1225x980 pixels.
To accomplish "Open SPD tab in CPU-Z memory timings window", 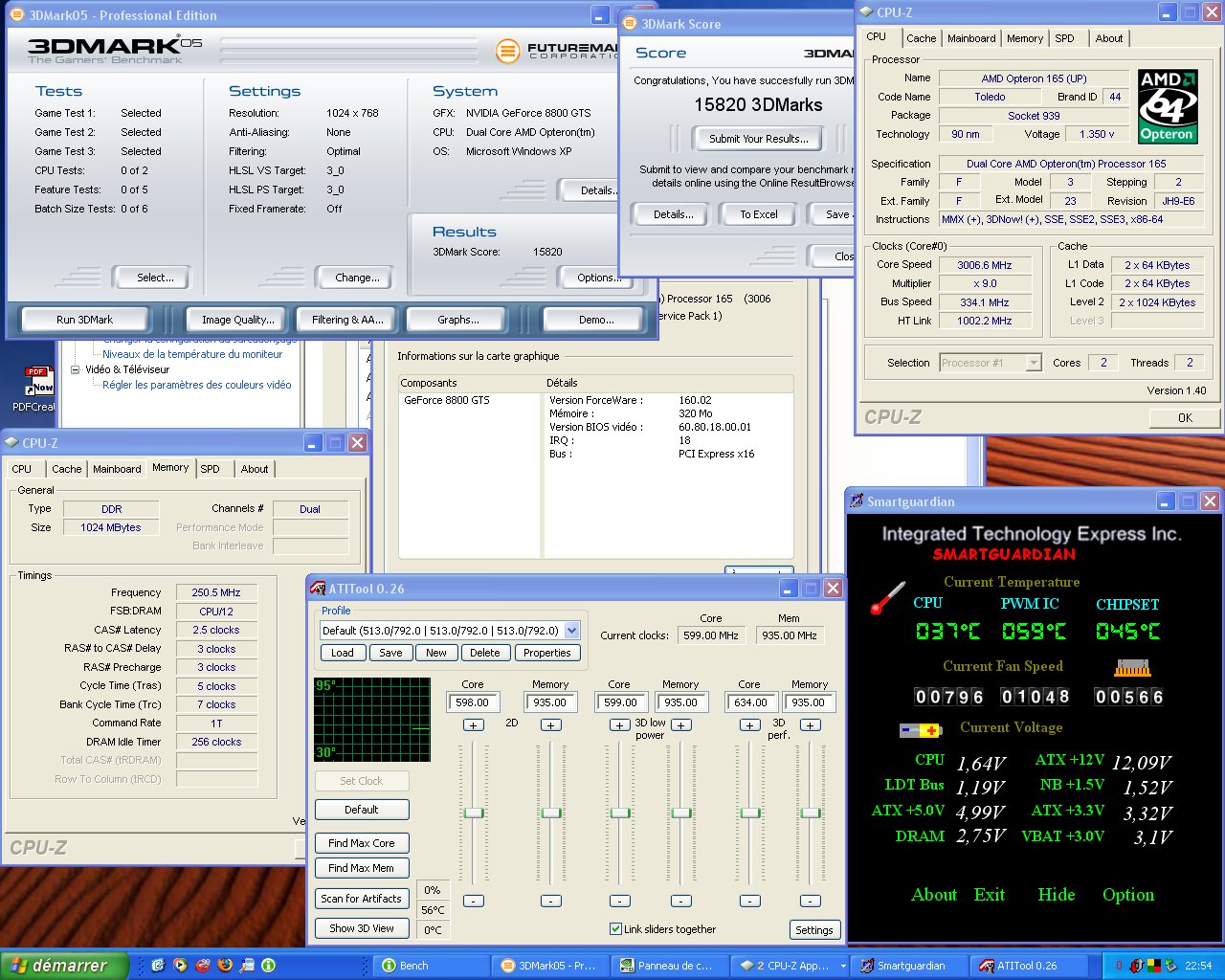I will point(211,469).
